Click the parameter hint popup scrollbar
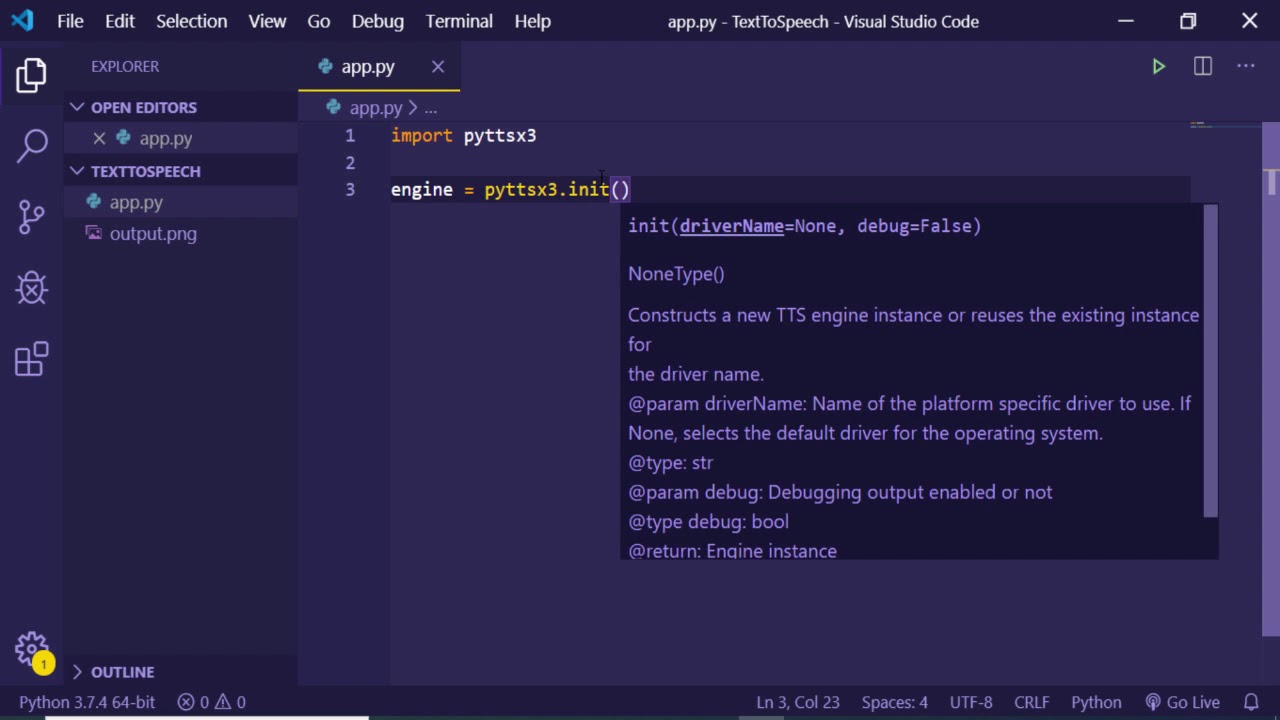The height and width of the screenshot is (720, 1280). point(1210,360)
